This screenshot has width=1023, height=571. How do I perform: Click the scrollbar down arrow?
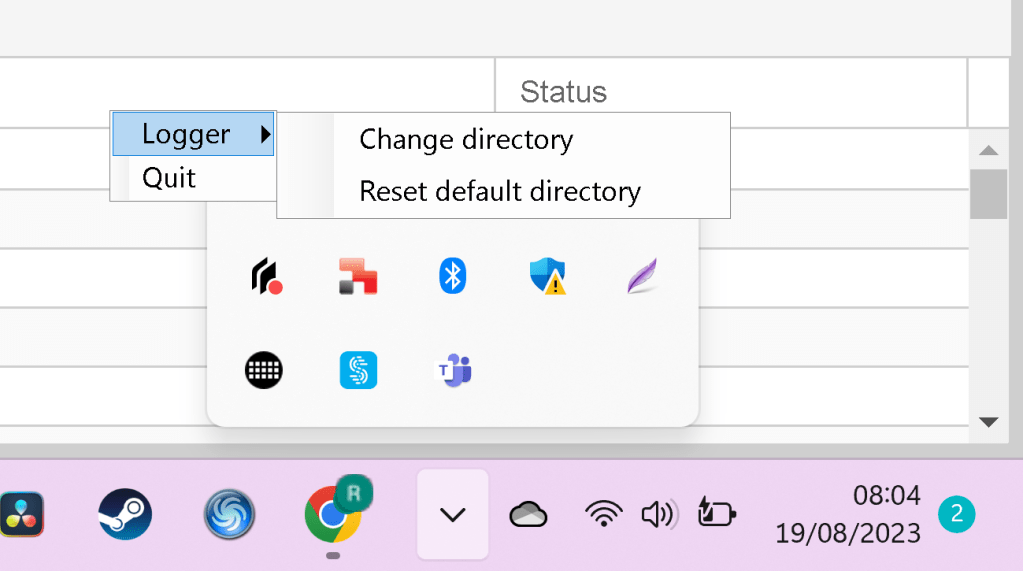(x=988, y=422)
